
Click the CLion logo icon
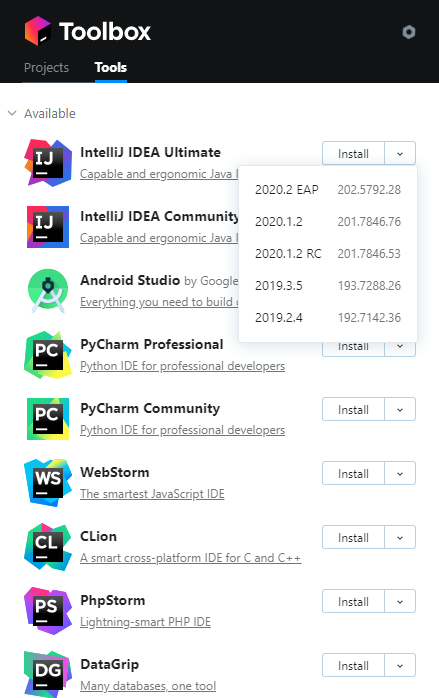[x=48, y=547]
